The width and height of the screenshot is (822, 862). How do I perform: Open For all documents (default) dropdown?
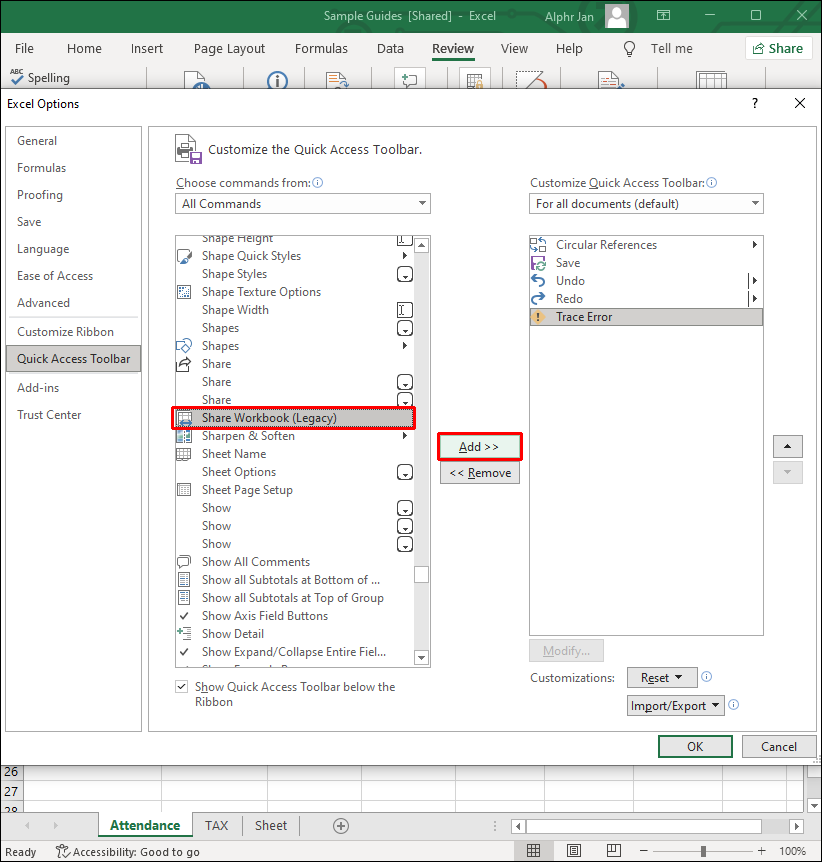click(646, 203)
